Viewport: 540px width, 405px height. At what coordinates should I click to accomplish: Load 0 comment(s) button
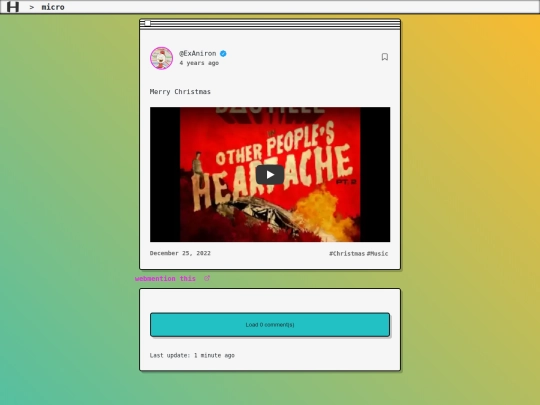tap(270, 325)
